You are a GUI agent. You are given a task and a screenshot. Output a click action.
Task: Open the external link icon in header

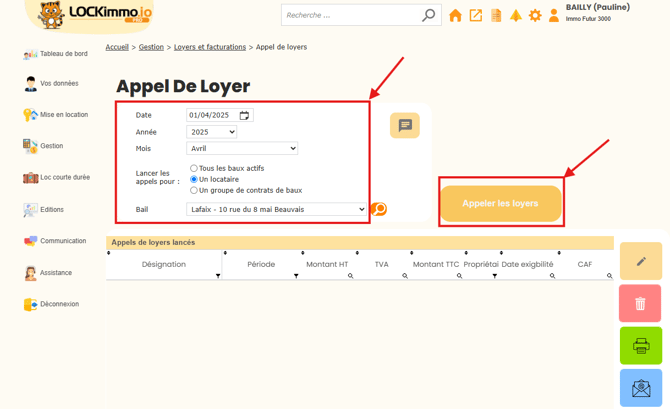tap(476, 15)
